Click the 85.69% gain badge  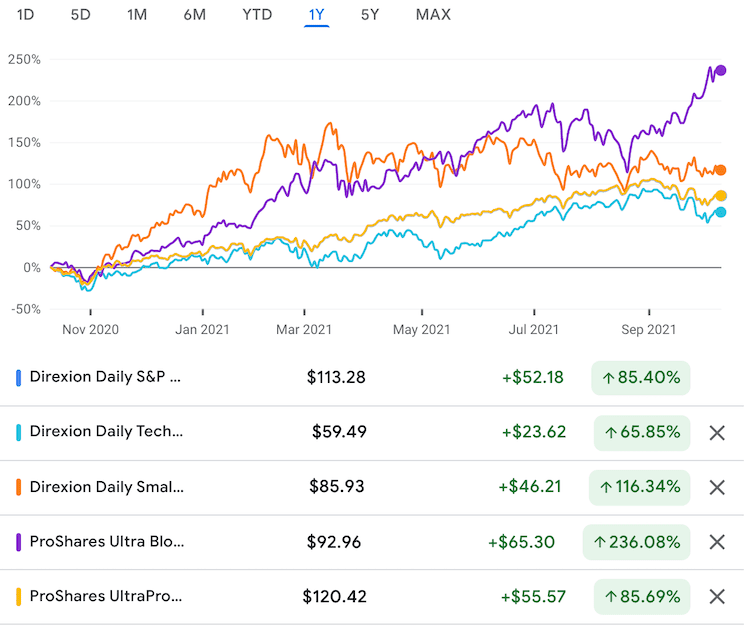pyautogui.click(x=642, y=597)
